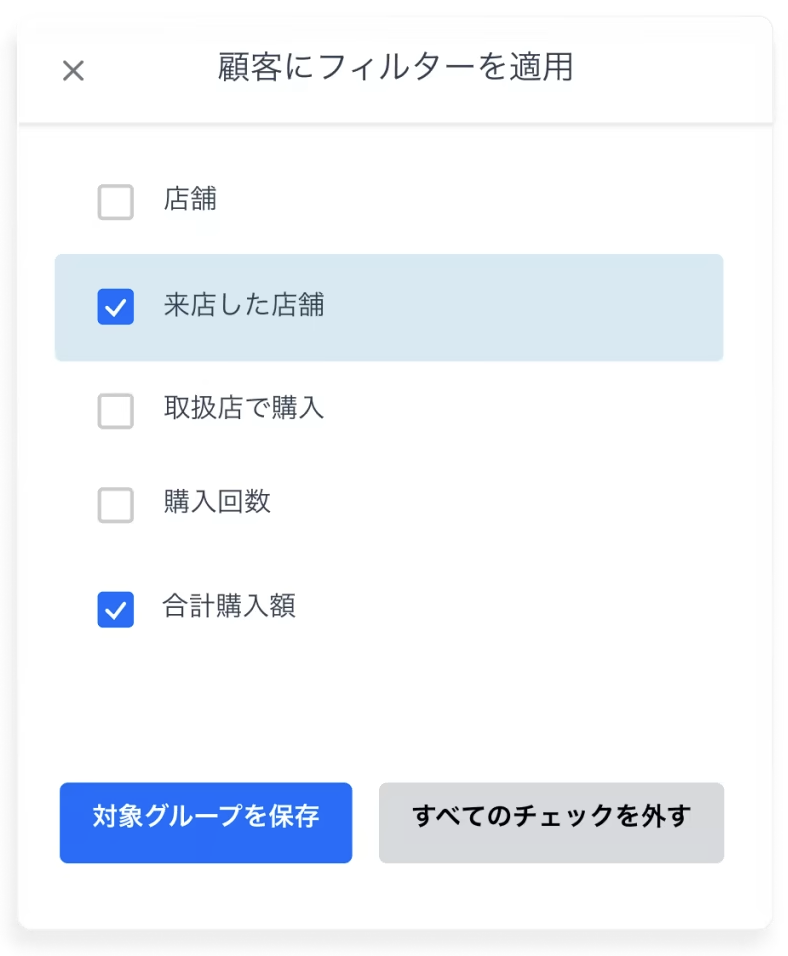Click the 合計購入額 filter label

229,606
